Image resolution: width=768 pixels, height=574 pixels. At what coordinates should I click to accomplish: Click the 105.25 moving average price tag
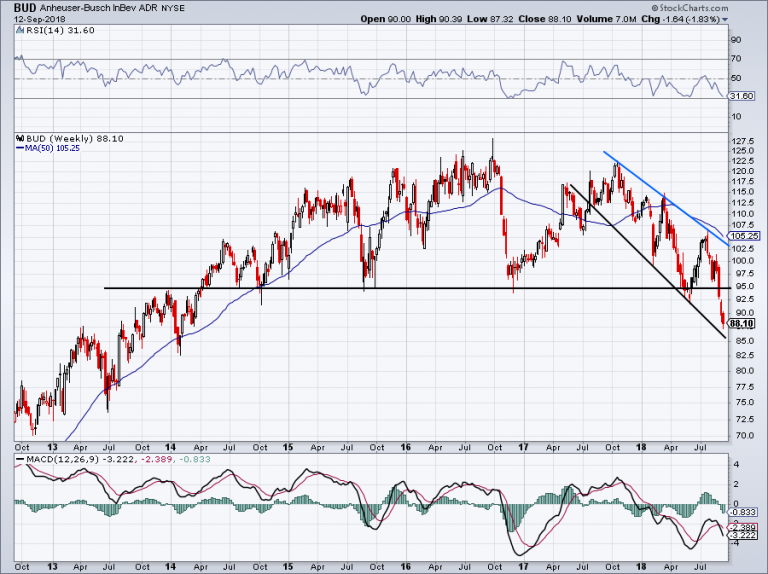pos(744,236)
